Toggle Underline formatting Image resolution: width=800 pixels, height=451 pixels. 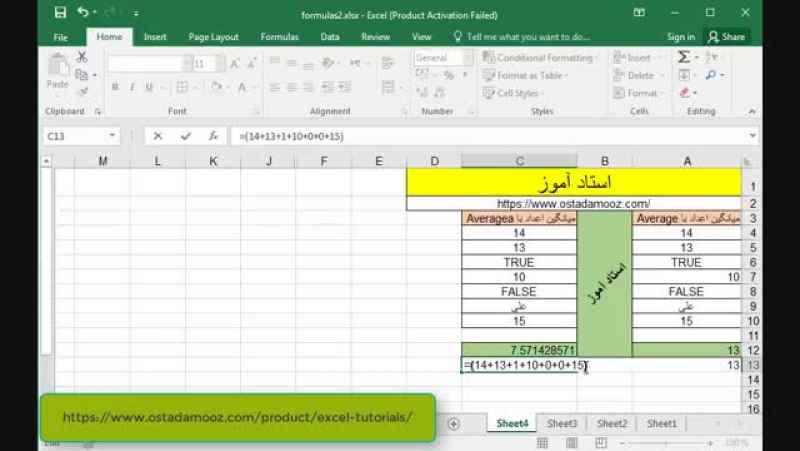tap(149, 87)
